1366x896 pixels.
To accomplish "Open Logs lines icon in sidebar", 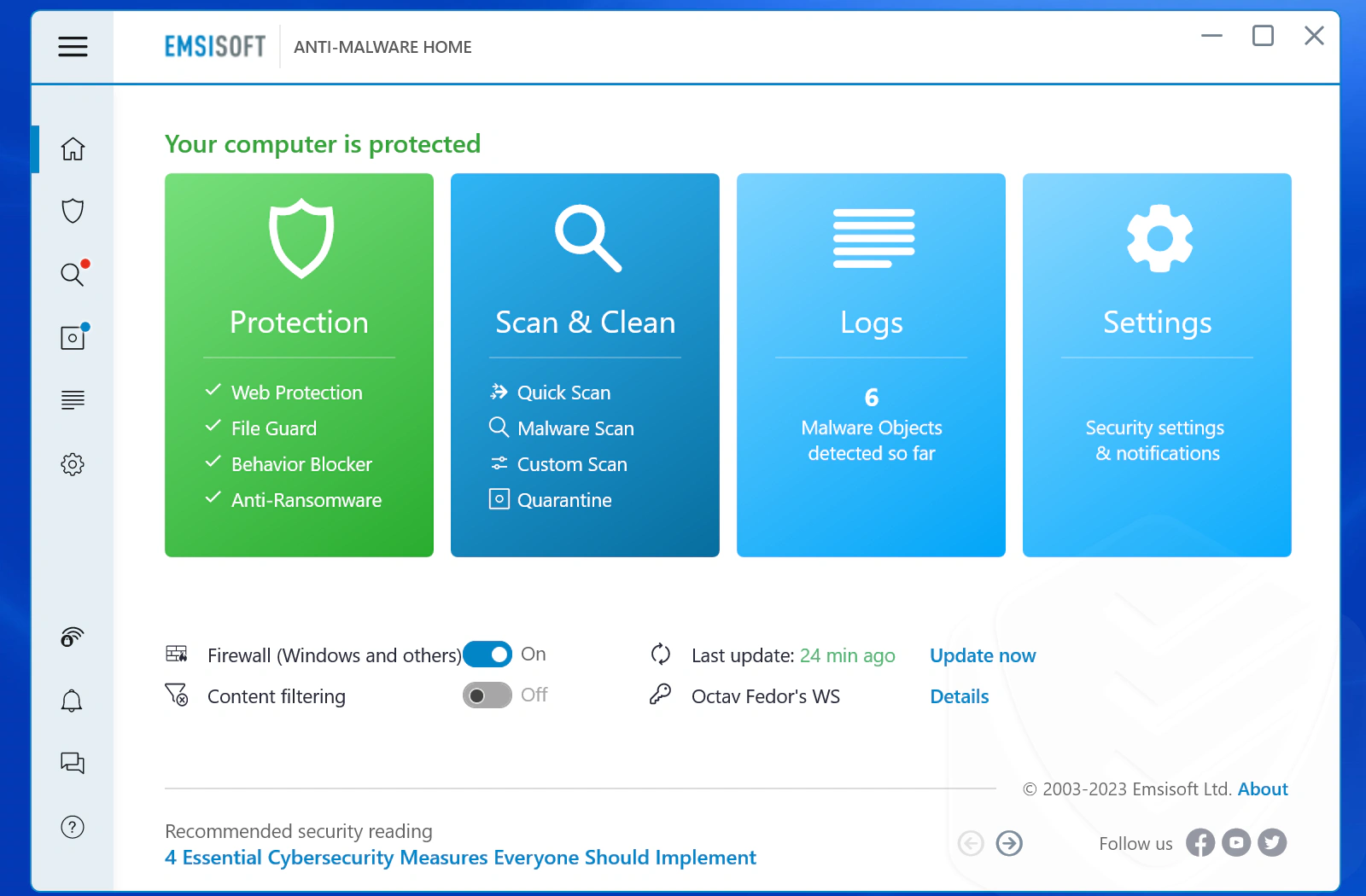I will click(73, 400).
